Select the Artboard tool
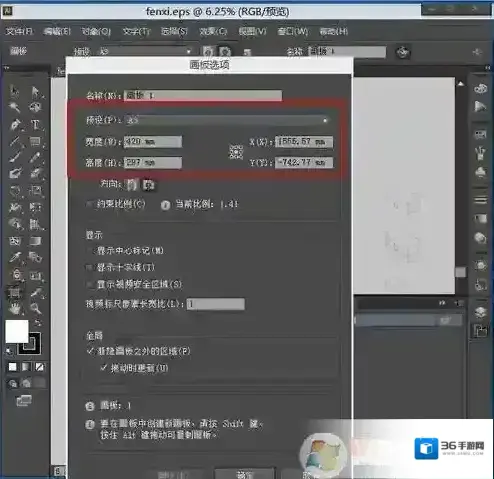494x479 pixels. click(x=14, y=293)
